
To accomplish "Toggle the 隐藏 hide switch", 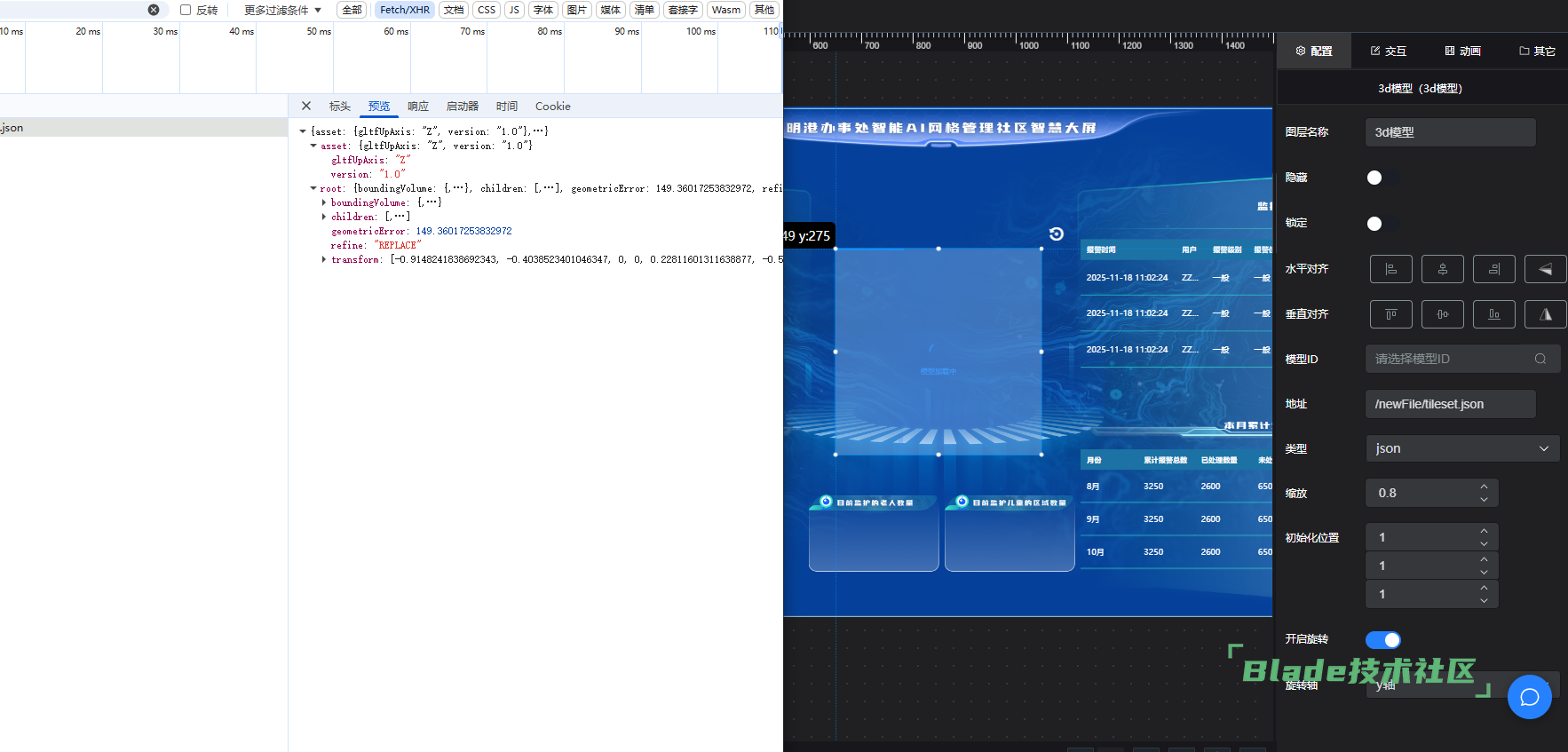I will pos(1382,178).
